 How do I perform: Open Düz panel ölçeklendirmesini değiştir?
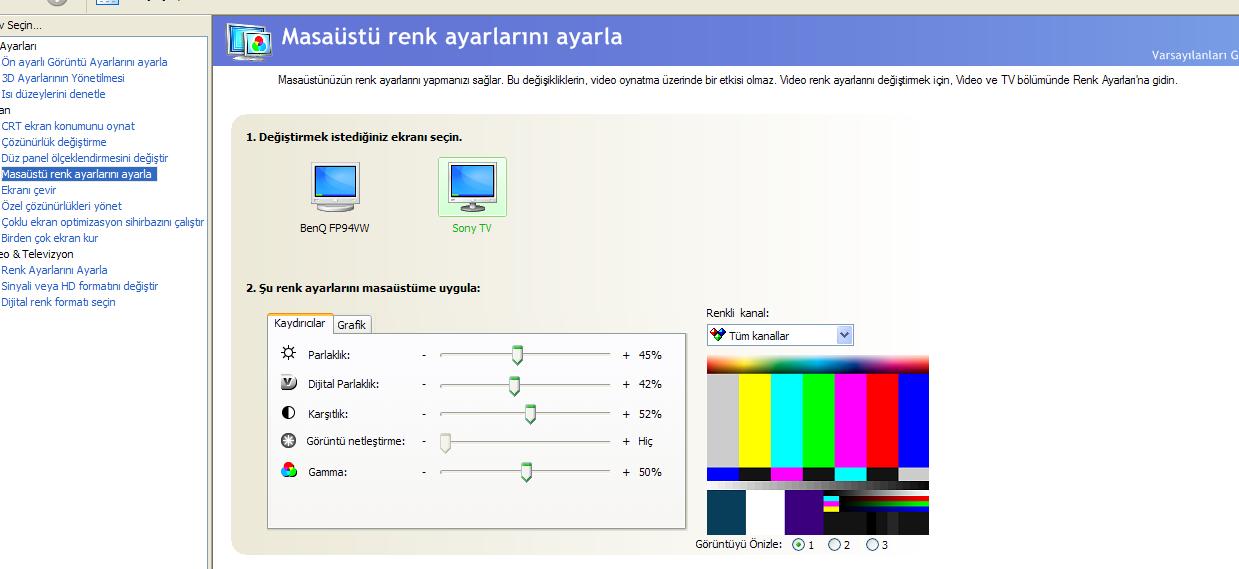[x=84, y=158]
